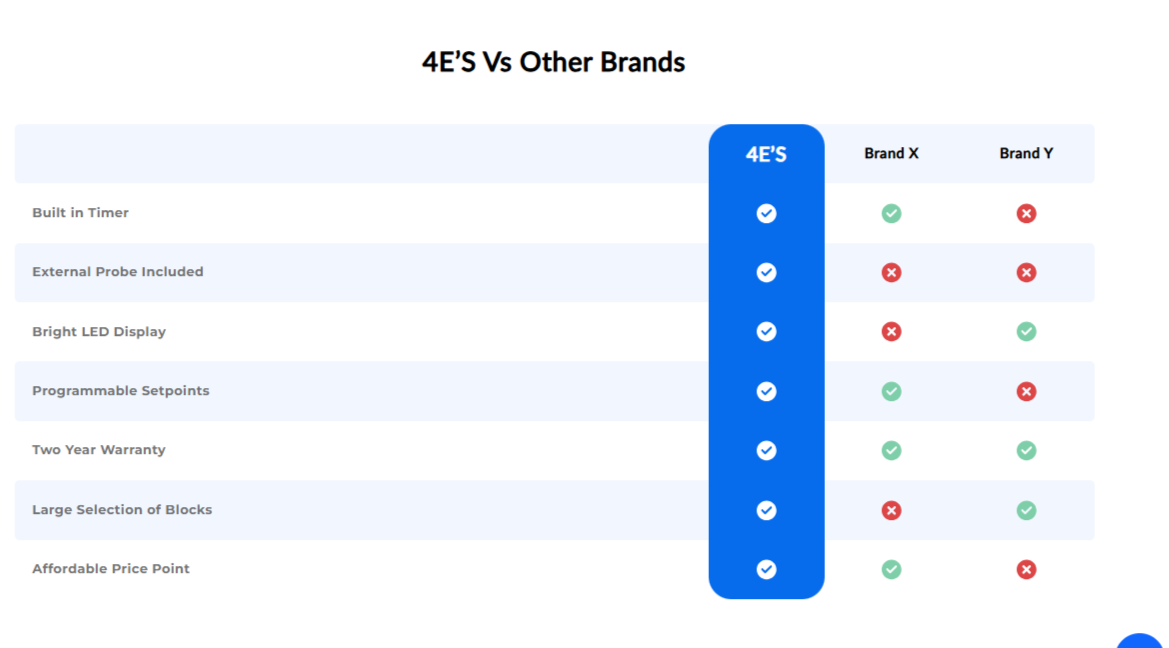This screenshot has height=648, width=1169.
Task: Click the 4E'S Vs Other Brands heading
Action: [x=553, y=62]
